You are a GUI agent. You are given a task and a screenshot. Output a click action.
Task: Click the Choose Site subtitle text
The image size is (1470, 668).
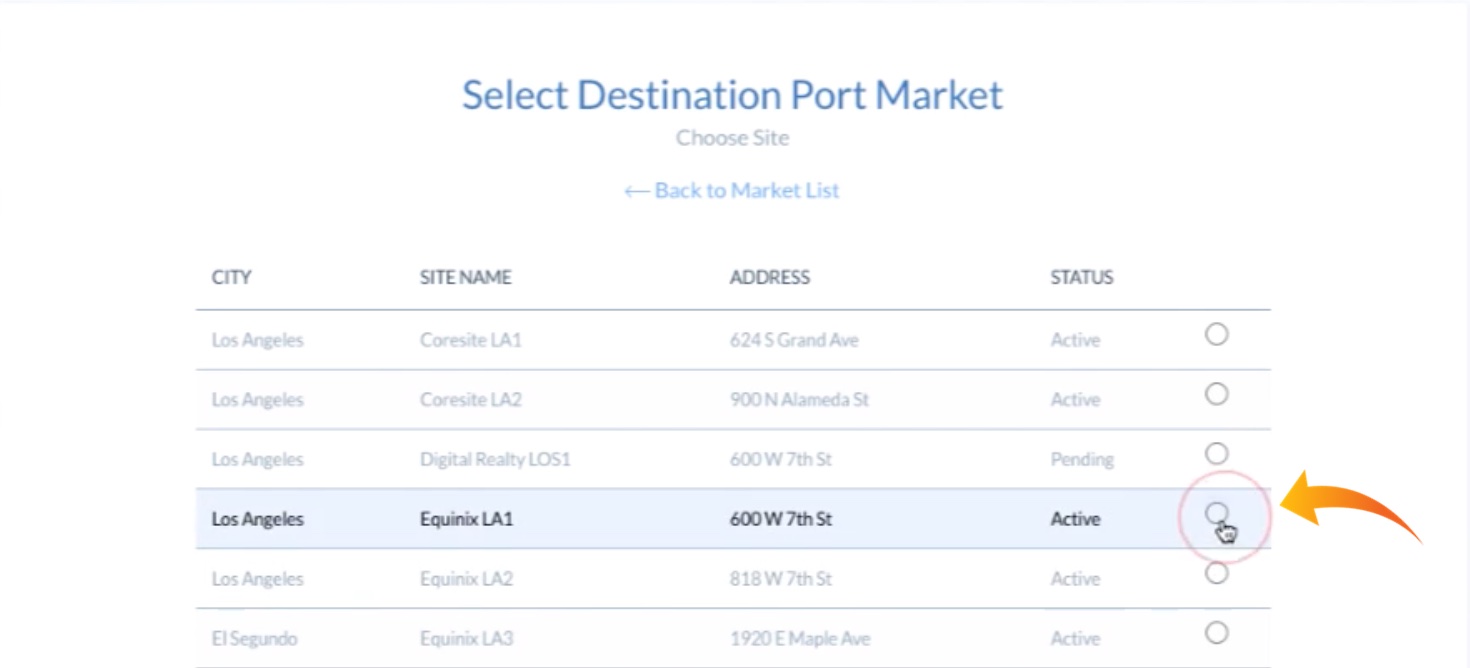733,138
